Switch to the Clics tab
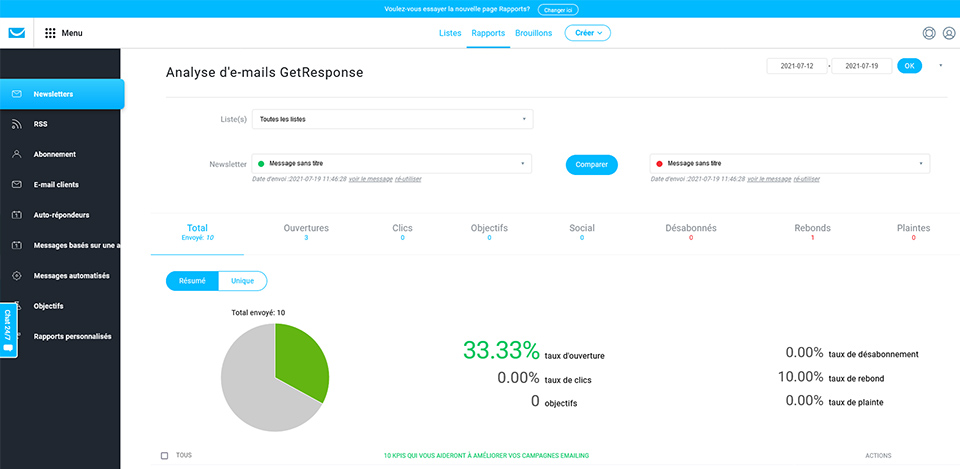The image size is (960, 469). (402, 231)
